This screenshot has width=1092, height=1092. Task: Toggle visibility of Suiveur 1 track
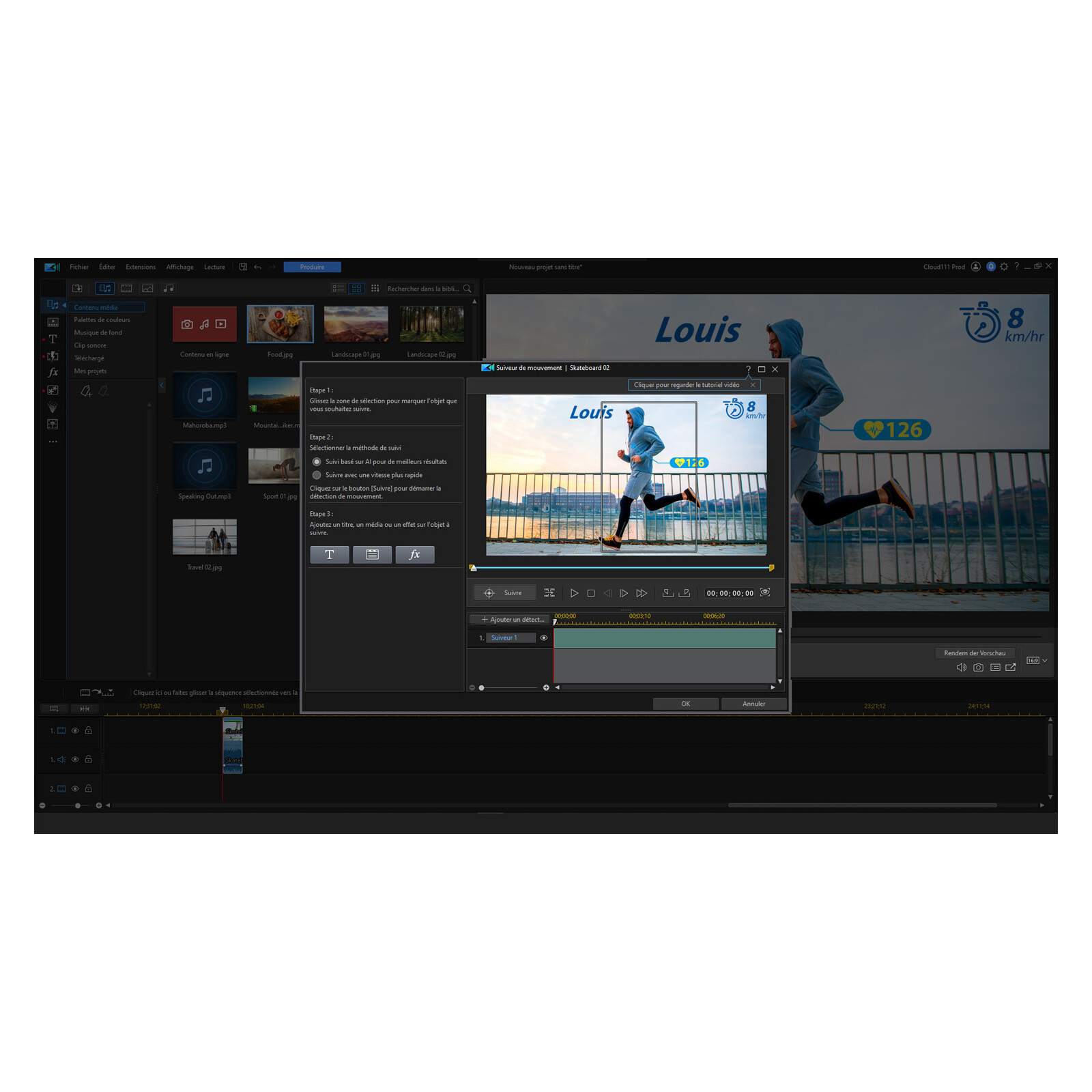tap(544, 637)
